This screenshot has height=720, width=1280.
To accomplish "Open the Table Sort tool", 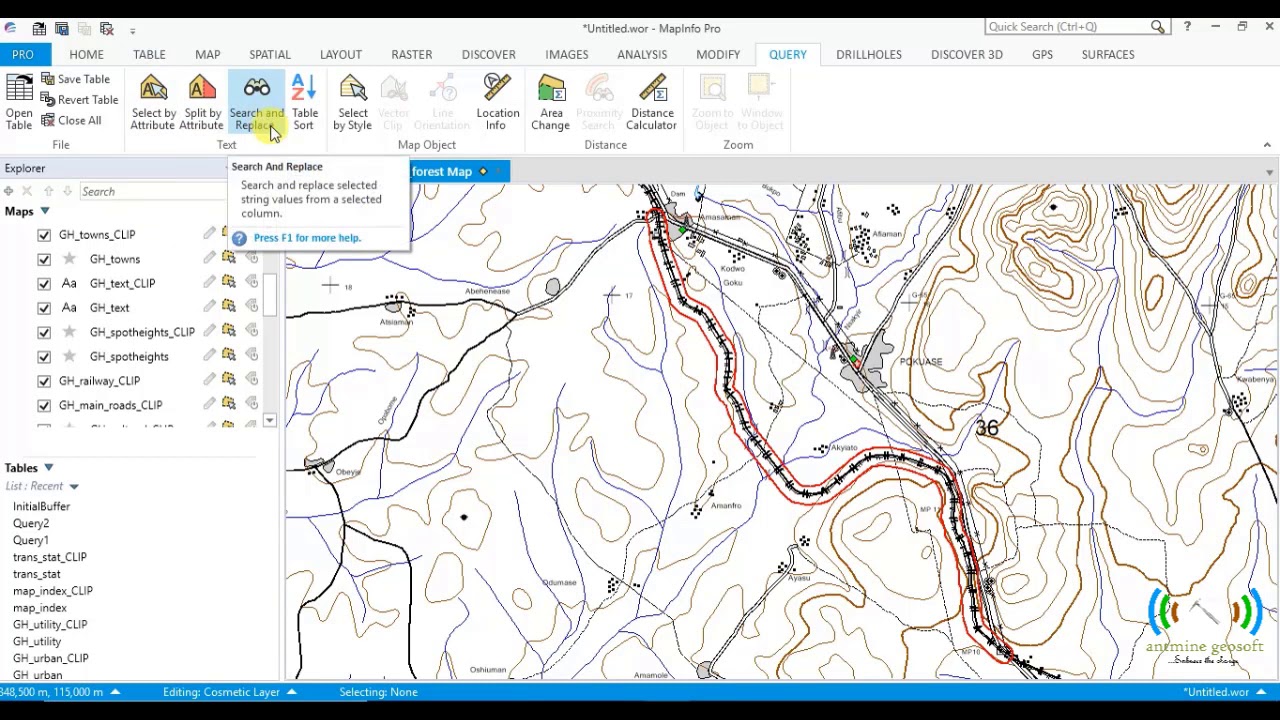I will (x=304, y=102).
